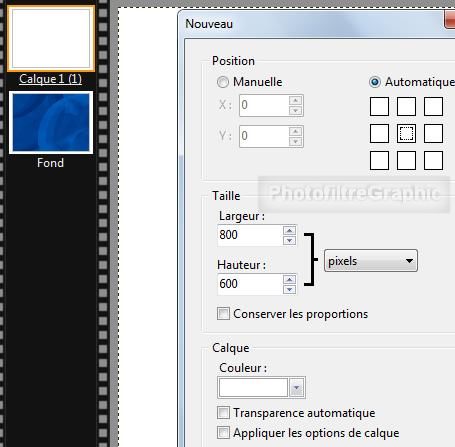The width and height of the screenshot is (455, 447).
Task: Increase Largeur with the up arrow
Action: pos(289,231)
